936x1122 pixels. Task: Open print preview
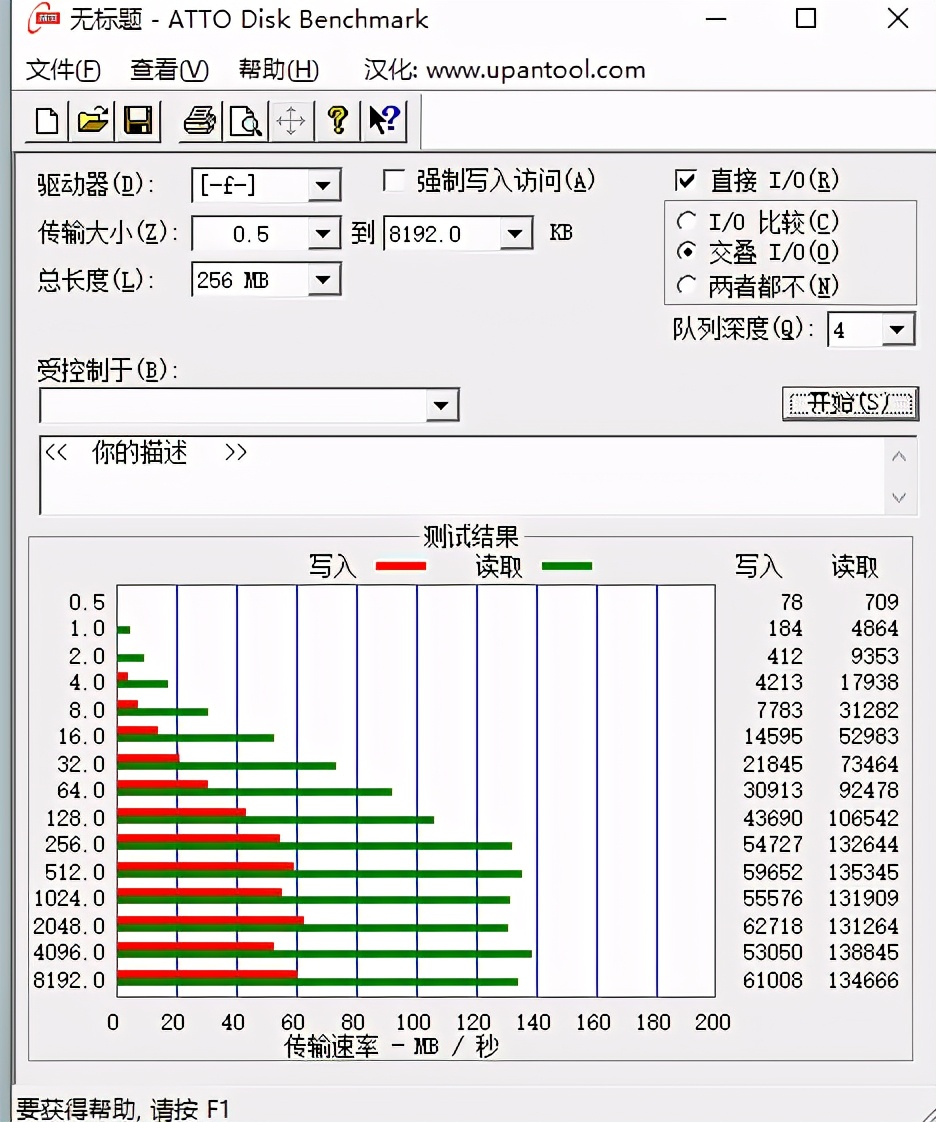click(x=245, y=120)
